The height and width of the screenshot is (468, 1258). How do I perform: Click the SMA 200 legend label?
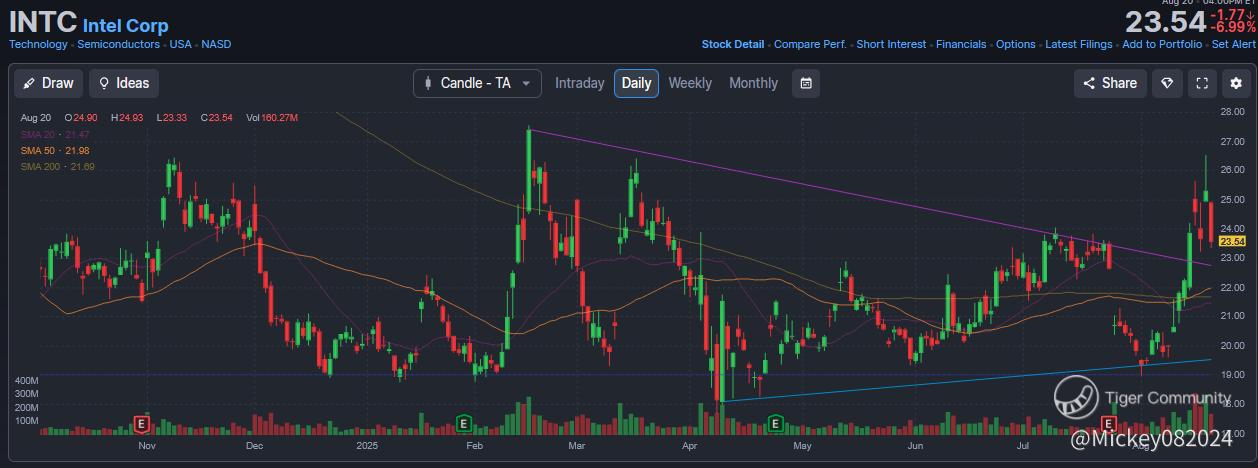pyautogui.click(x=58, y=166)
